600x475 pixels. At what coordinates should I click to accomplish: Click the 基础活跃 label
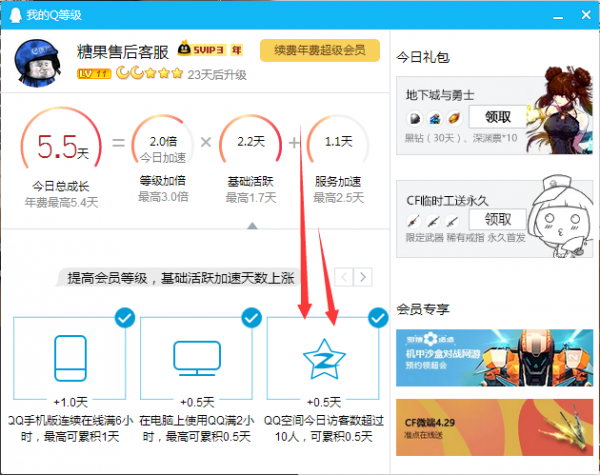tap(251, 181)
